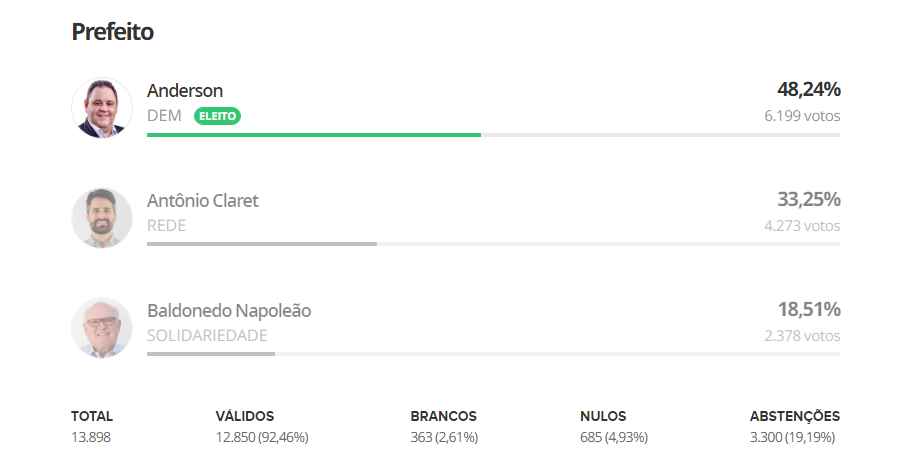Click the DEM party label
Image resolution: width=921 pixels, height=465 pixels.
coord(164,116)
